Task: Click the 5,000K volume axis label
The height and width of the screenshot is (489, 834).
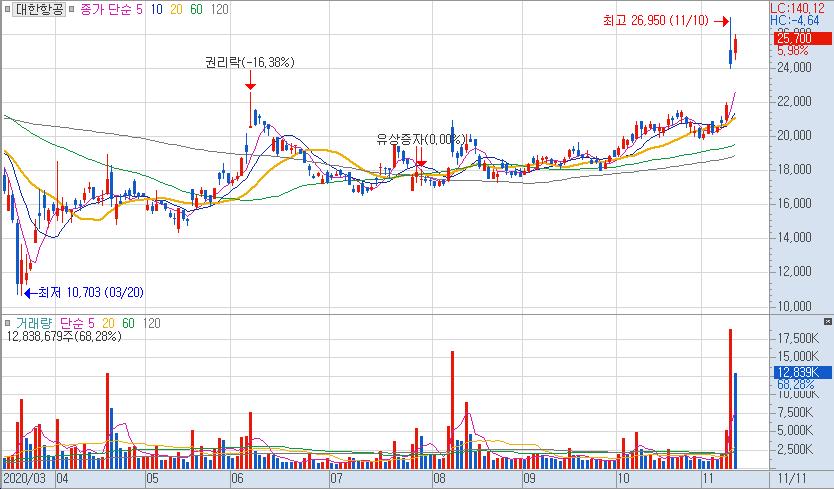Action: (x=796, y=430)
